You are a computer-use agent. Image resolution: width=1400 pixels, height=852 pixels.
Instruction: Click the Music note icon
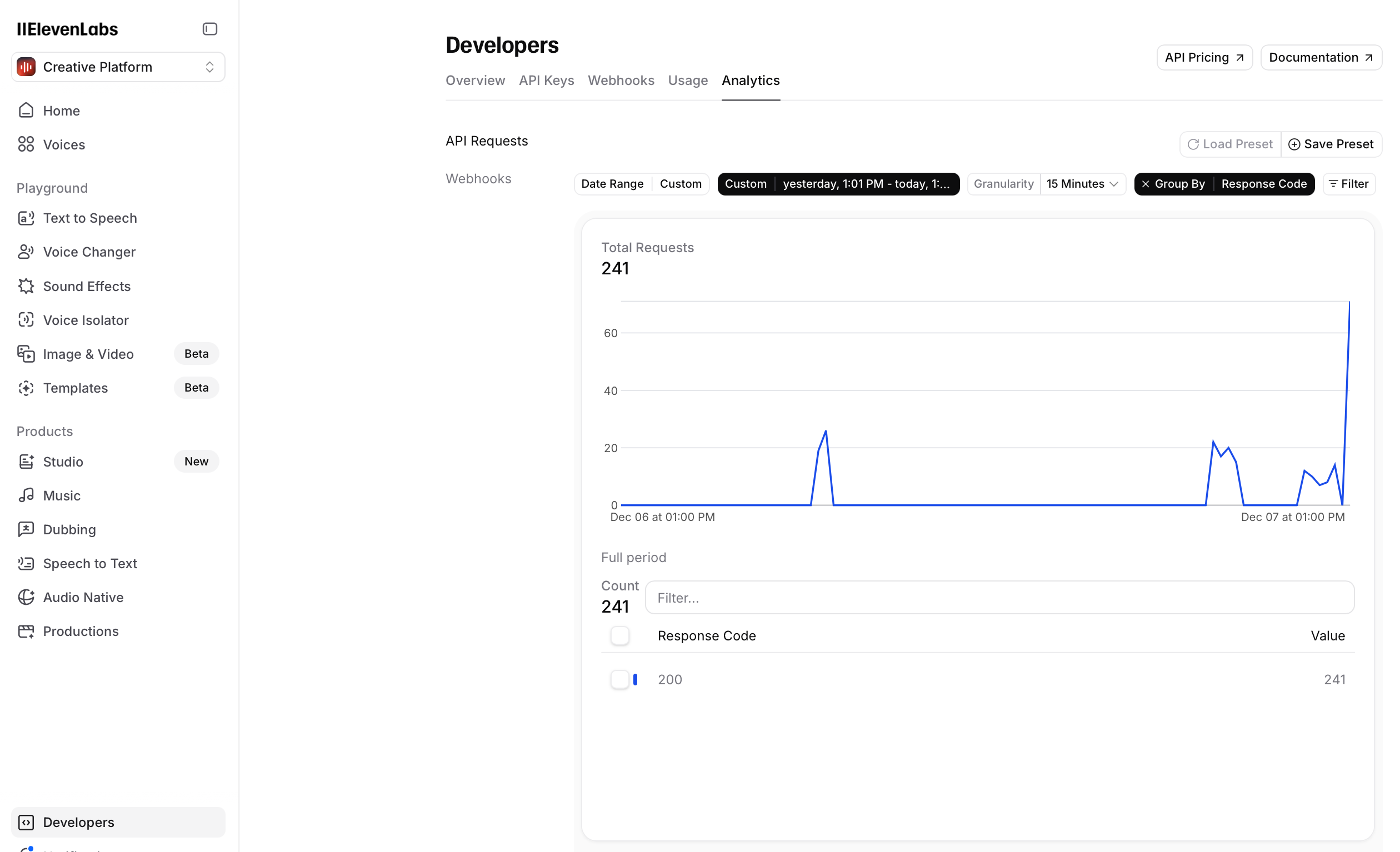point(26,495)
